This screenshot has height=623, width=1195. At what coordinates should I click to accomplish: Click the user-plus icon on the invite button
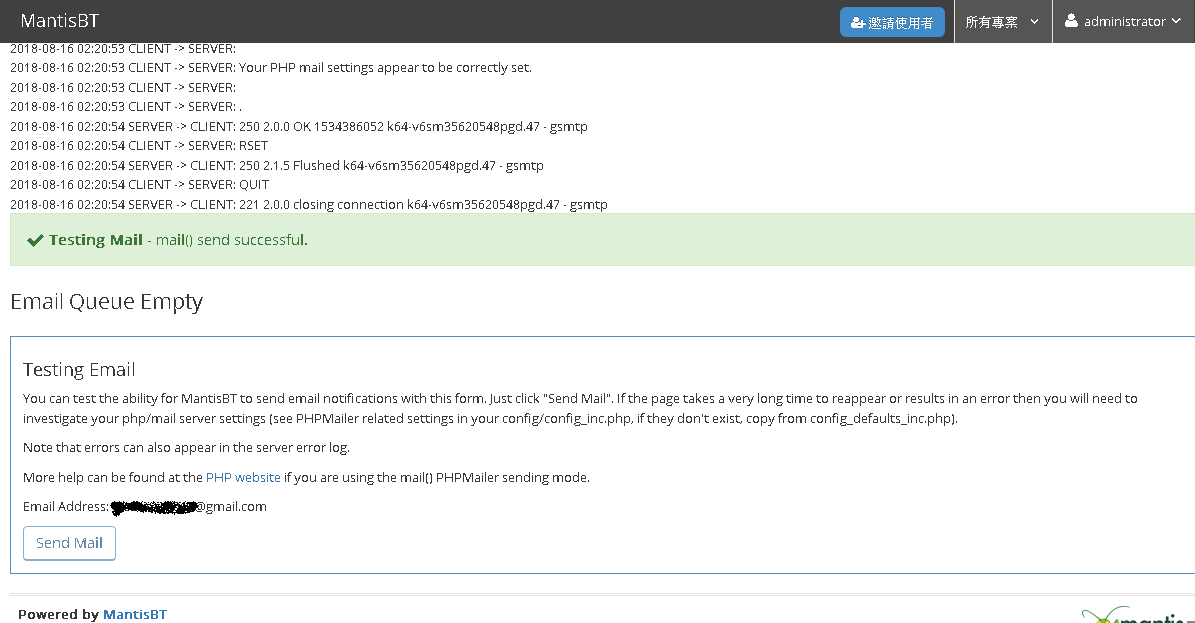[x=858, y=22]
